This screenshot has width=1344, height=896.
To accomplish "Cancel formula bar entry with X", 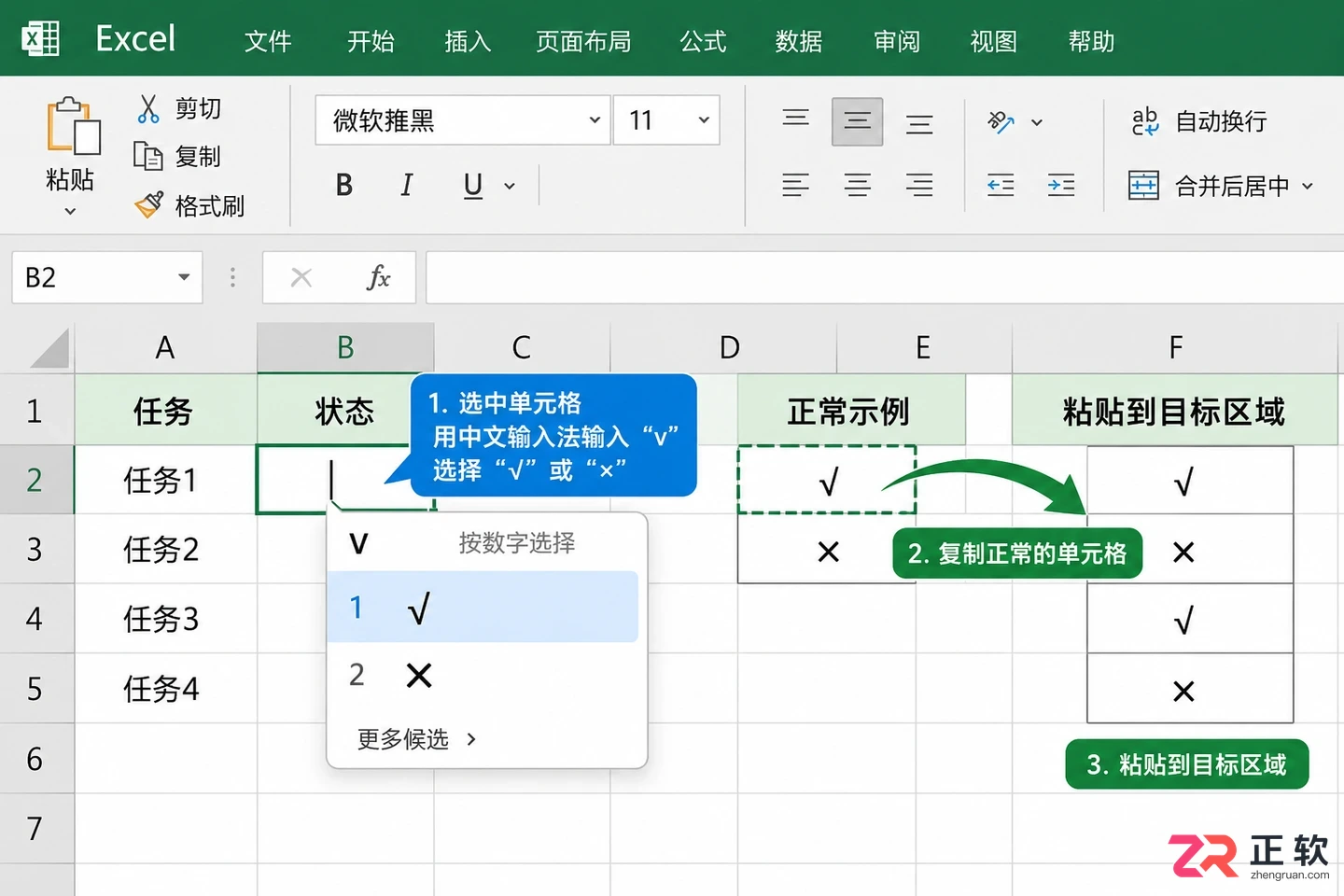I will [301, 277].
